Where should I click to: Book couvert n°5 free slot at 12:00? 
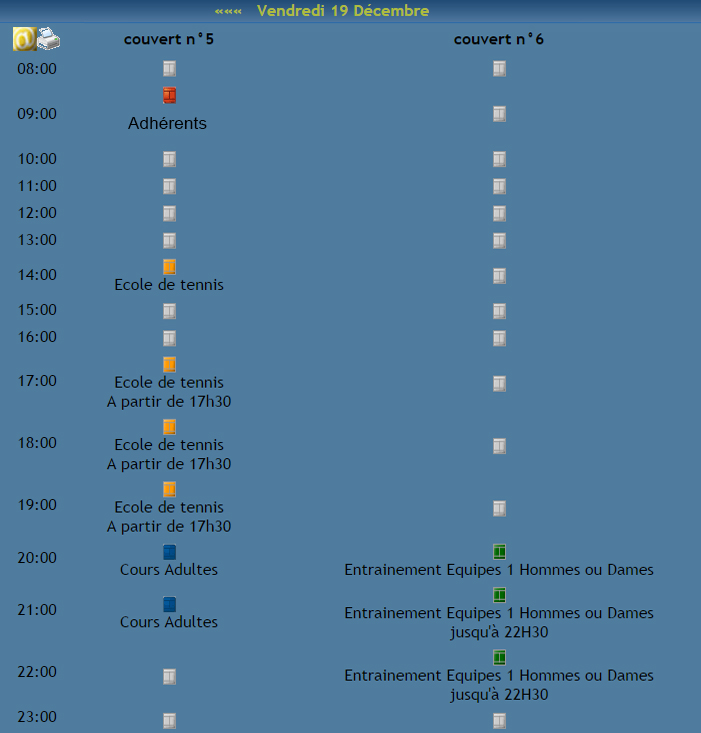pyautogui.click(x=170, y=213)
